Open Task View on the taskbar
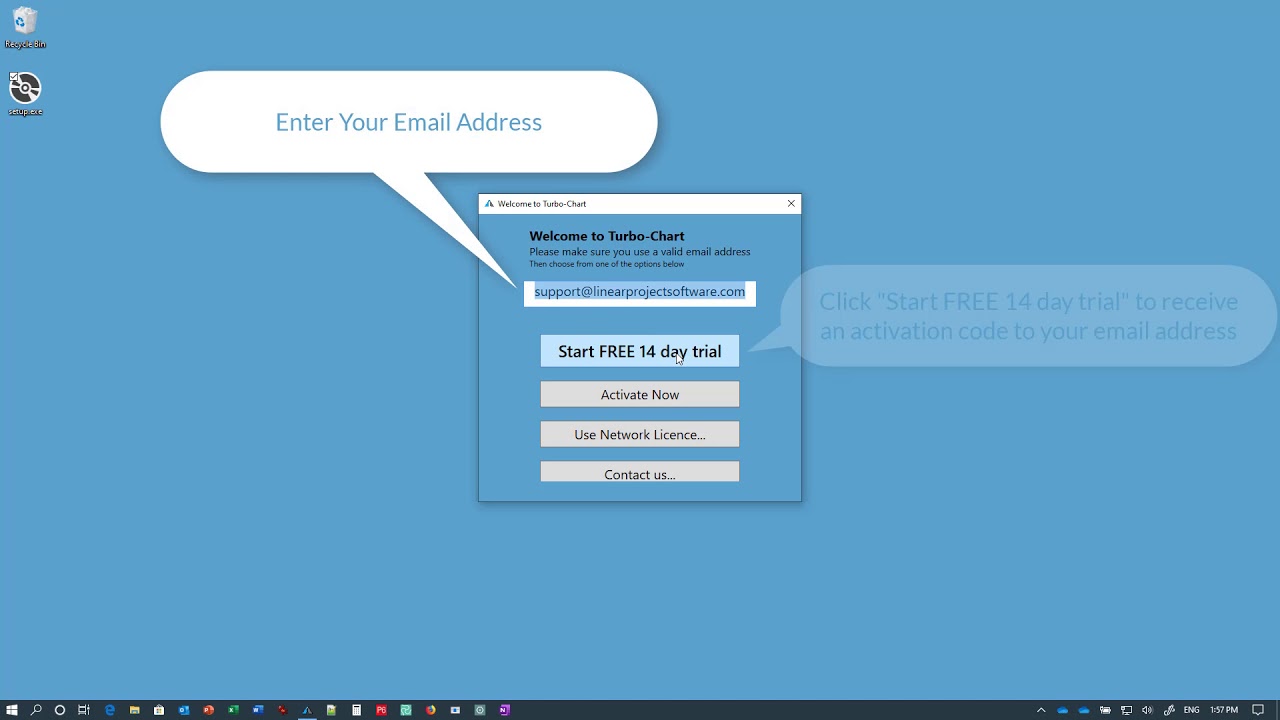Screen dimensions: 1280x720 (x=84, y=710)
